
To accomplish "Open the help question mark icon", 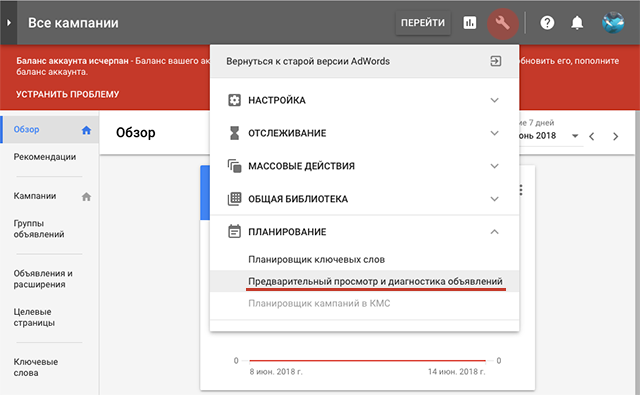I will [547, 23].
